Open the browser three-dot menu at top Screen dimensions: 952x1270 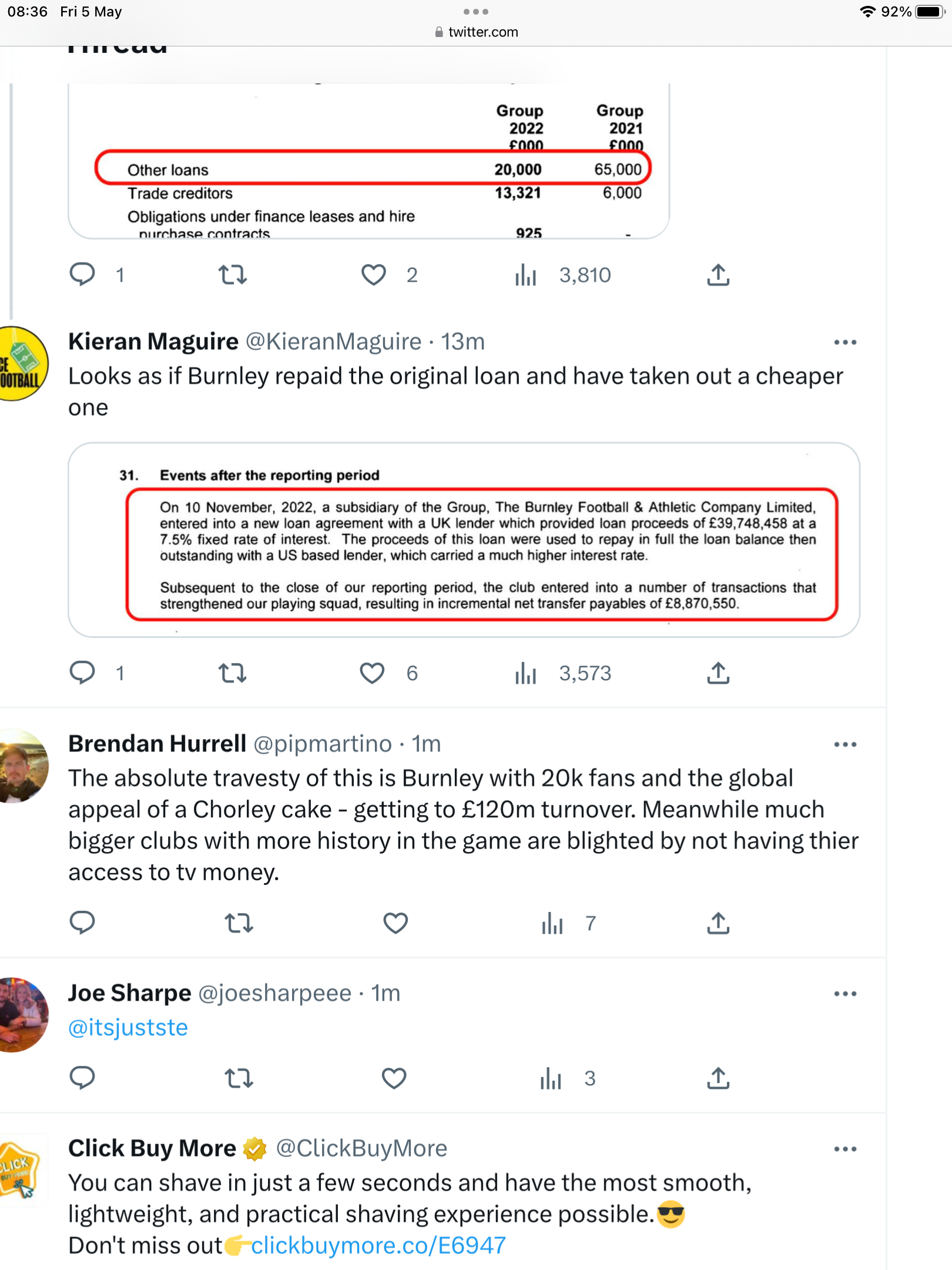click(x=476, y=12)
